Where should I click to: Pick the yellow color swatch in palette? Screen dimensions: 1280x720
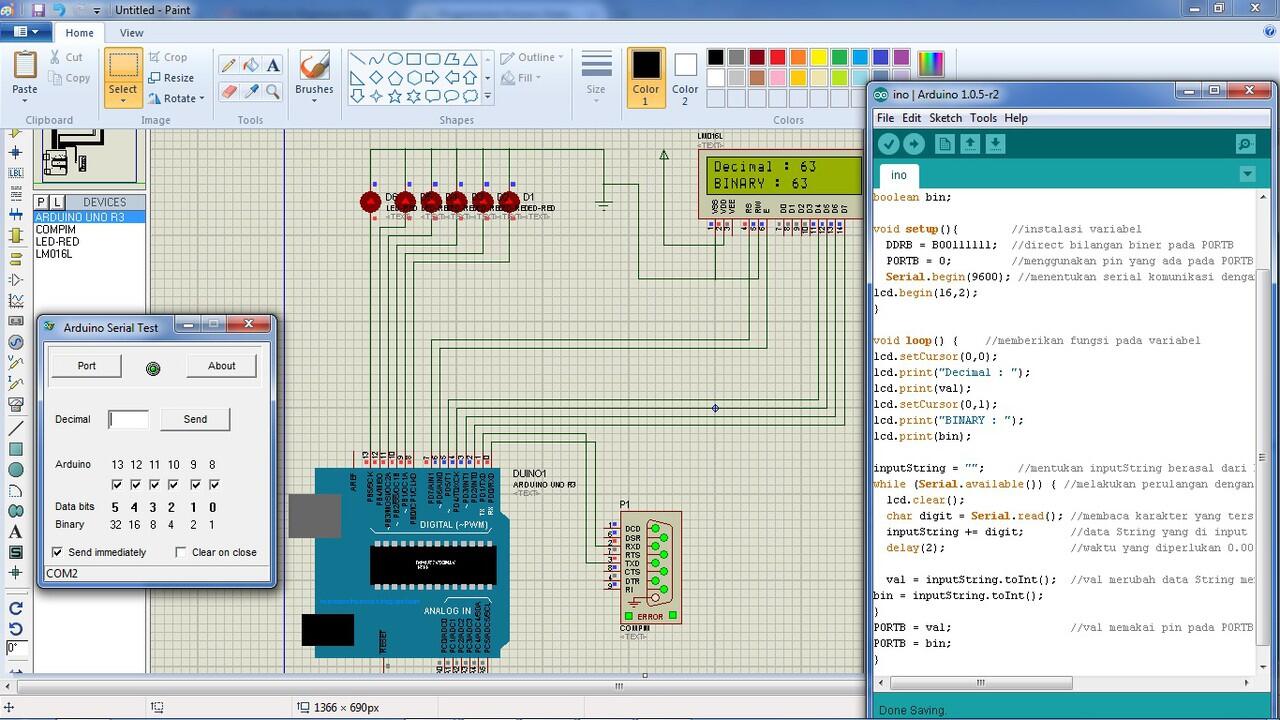[819, 58]
